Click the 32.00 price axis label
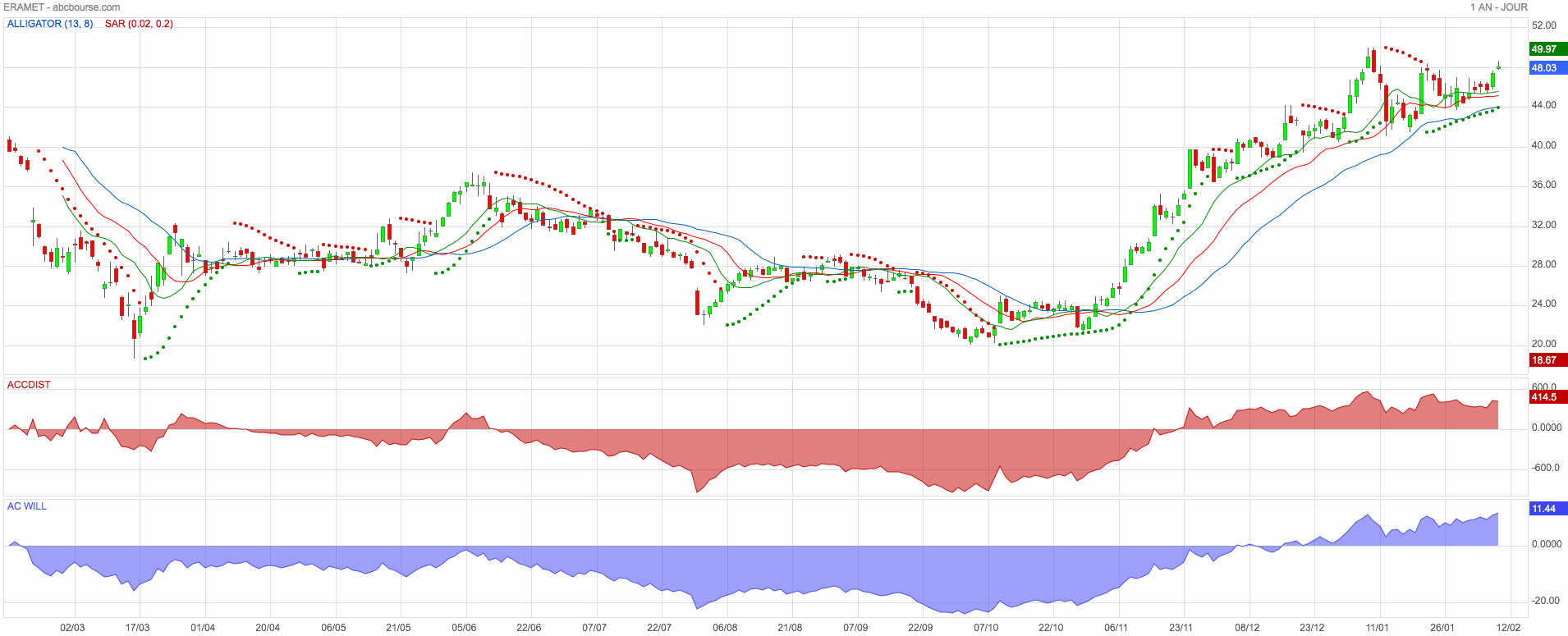The height and width of the screenshot is (636, 1568). coord(1544,225)
